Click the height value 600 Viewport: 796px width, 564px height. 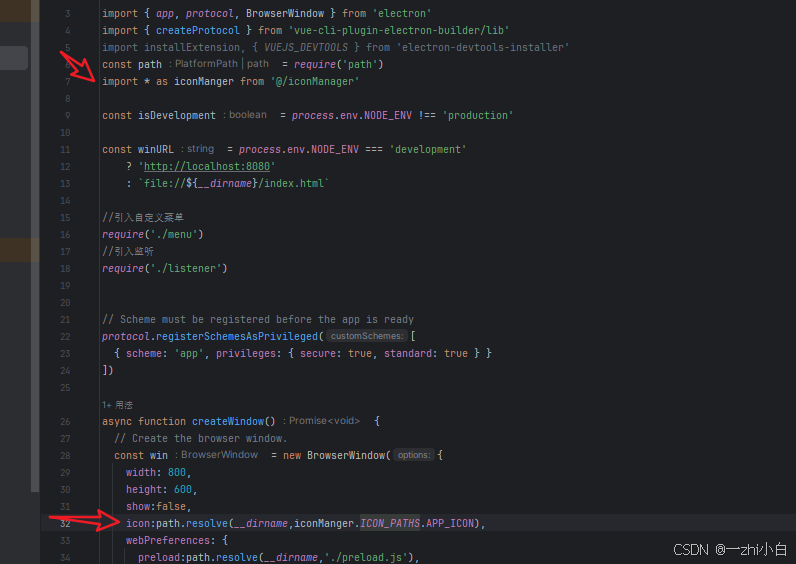[183, 489]
